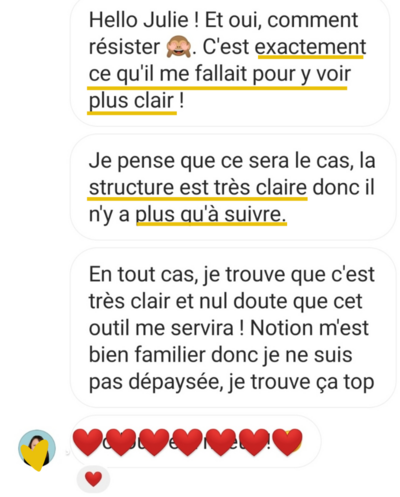Click the underlined word 'exactement'
Viewport: 400px width, 497px height.
click(310, 47)
